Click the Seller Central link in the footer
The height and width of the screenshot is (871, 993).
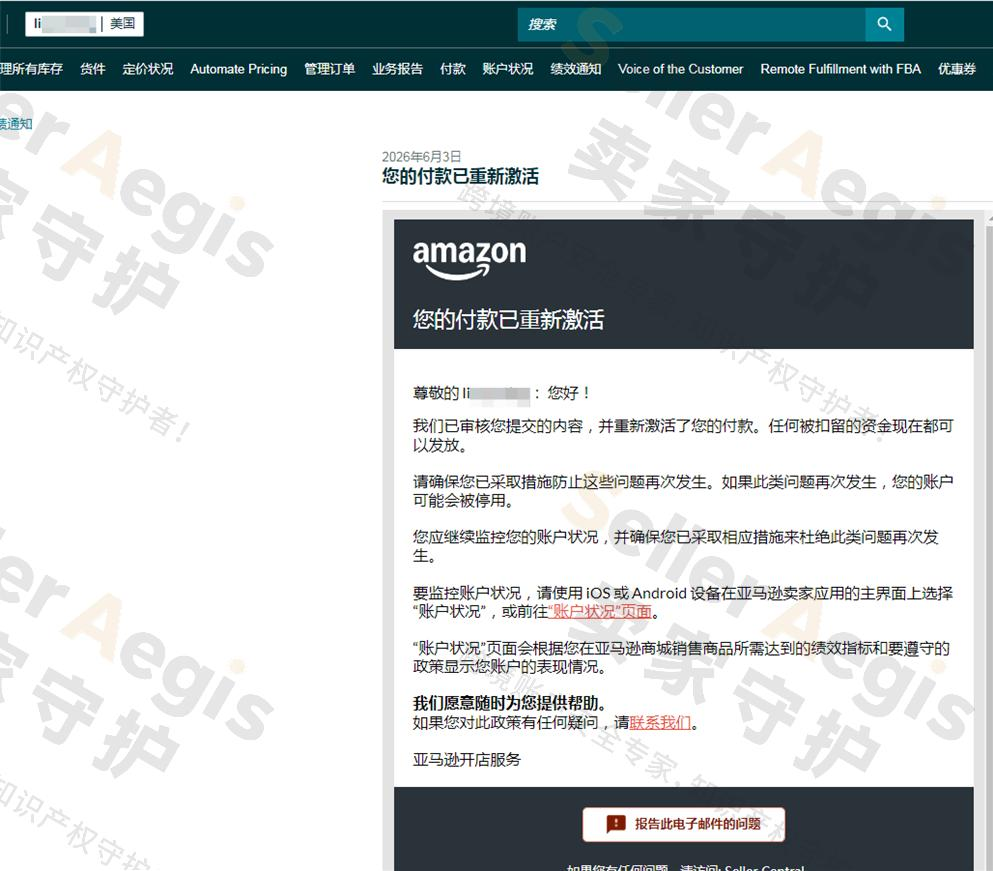pyautogui.click(x=764, y=867)
